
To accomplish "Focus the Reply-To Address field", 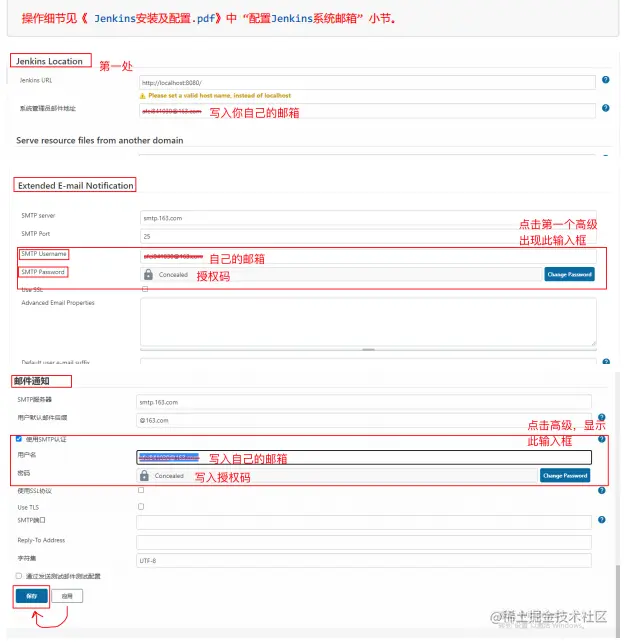I will [x=364, y=542].
